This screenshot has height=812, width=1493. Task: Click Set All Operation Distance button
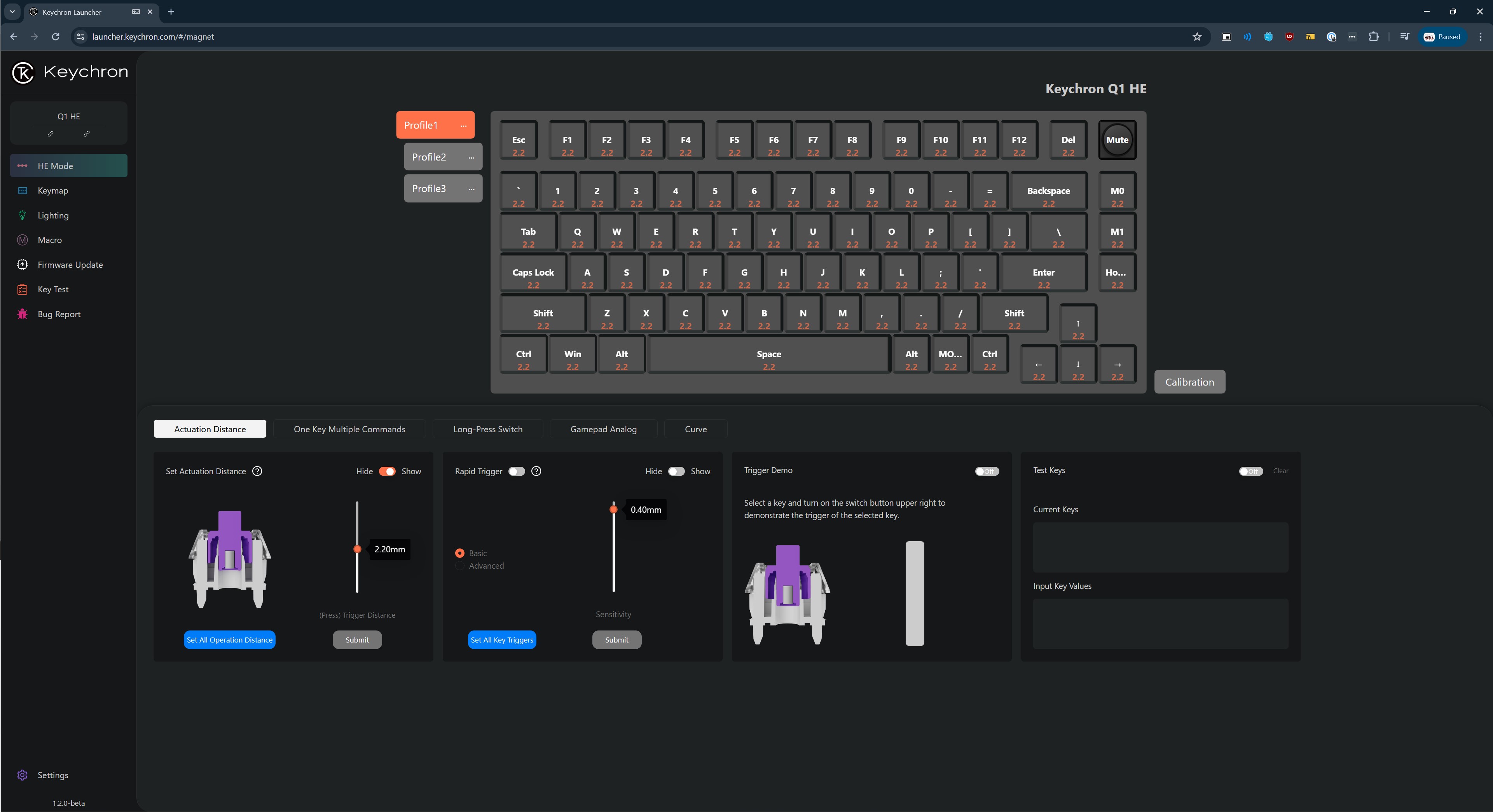click(229, 639)
